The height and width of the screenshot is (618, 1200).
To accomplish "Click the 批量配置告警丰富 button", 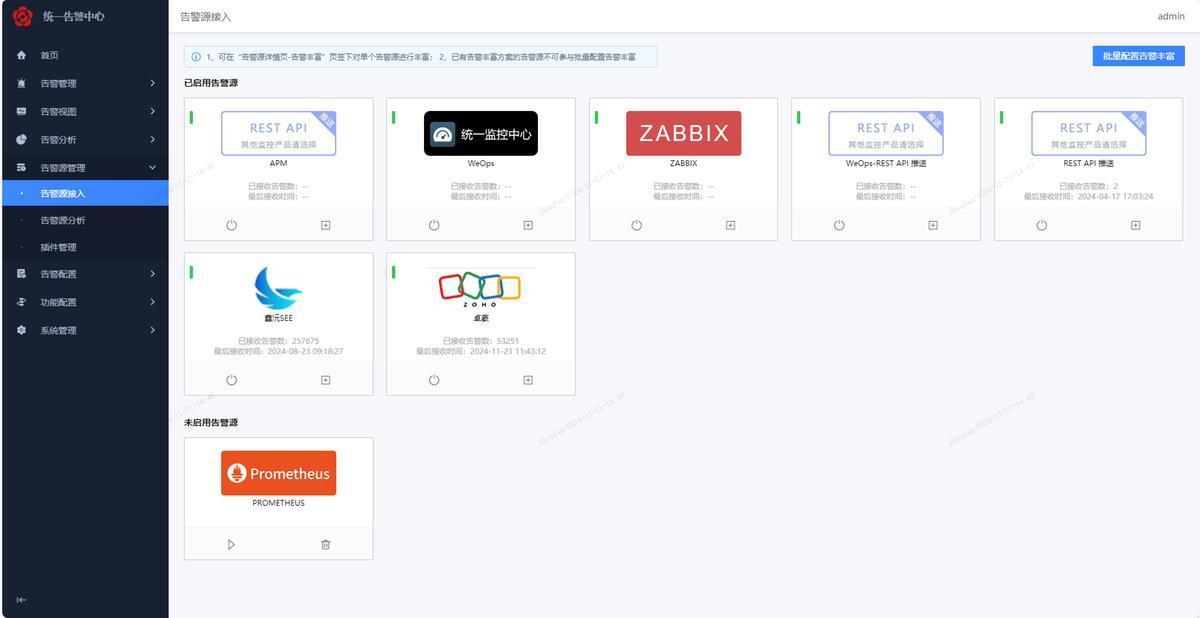I will [x=1138, y=56].
